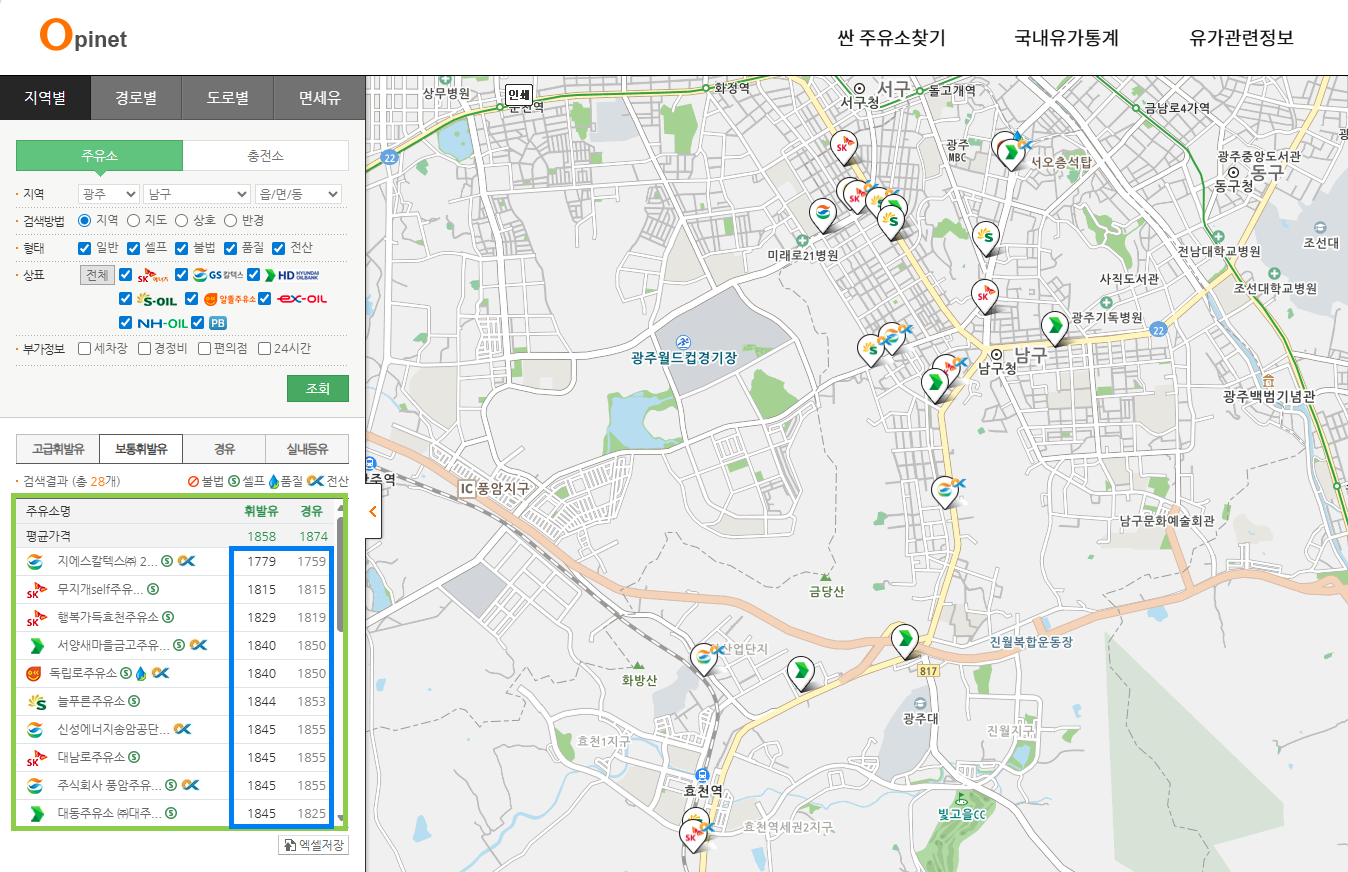Click the 늘푸른주유소 station name
Image resolution: width=1348 pixels, height=872 pixels.
click(91, 701)
